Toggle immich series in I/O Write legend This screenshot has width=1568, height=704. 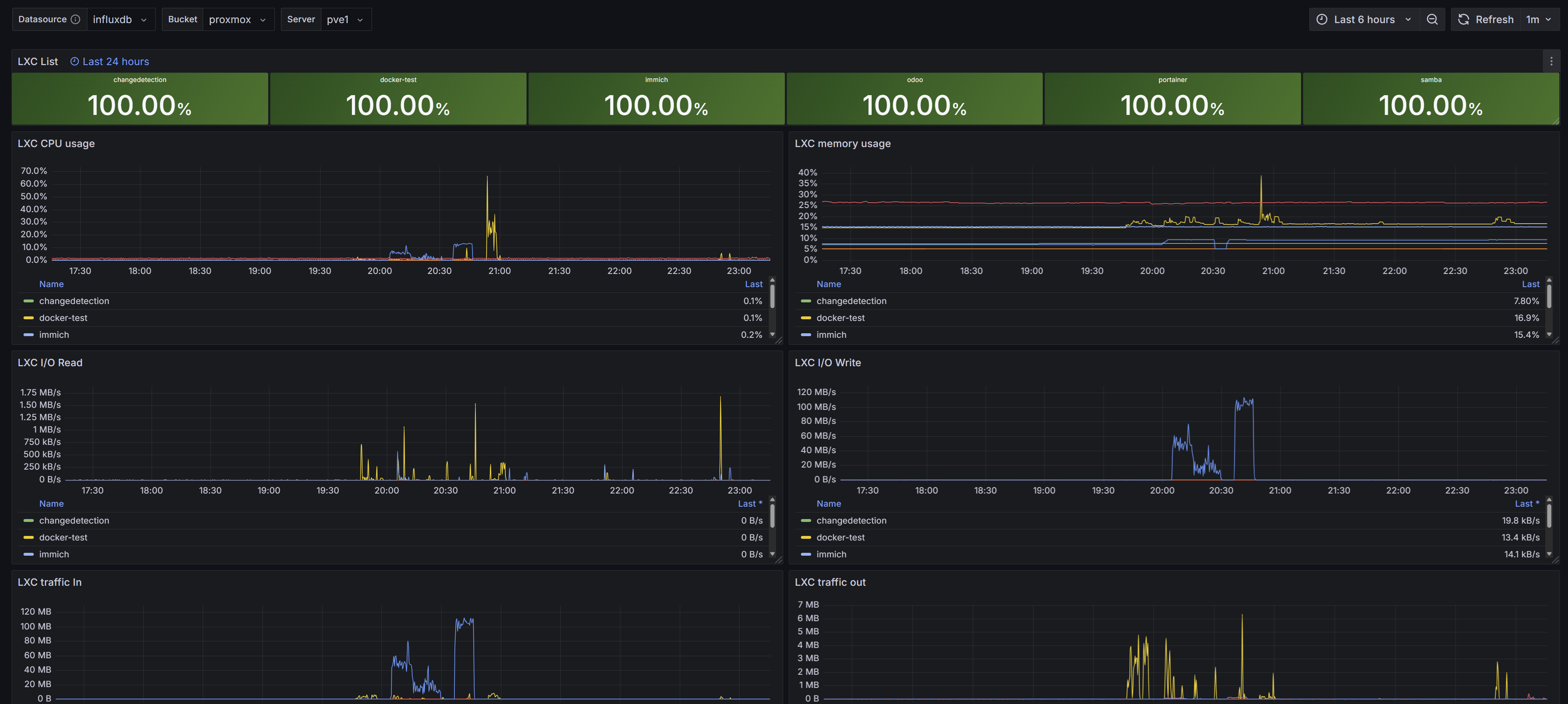point(831,554)
